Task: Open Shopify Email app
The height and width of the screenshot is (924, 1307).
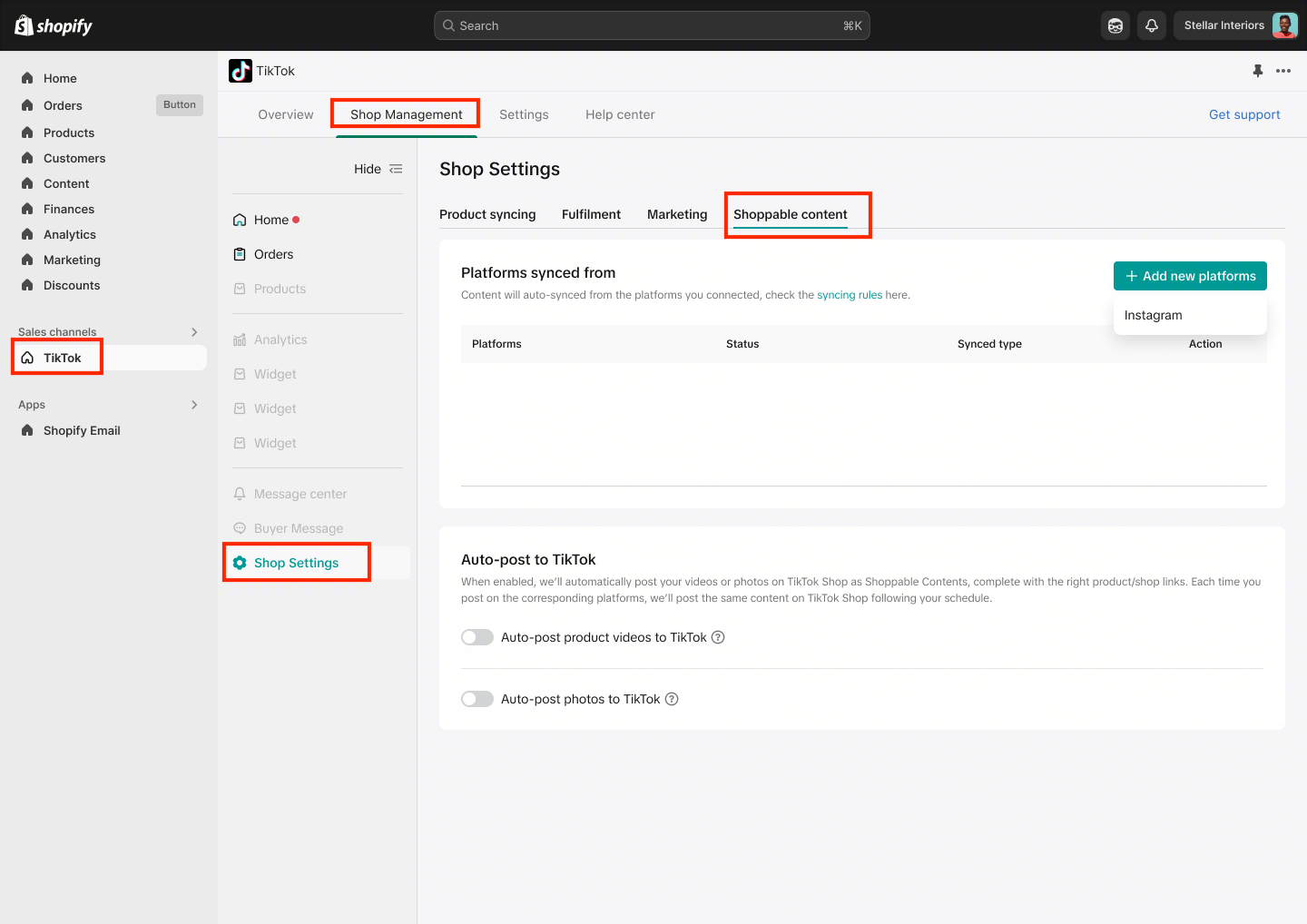Action: 82,430
